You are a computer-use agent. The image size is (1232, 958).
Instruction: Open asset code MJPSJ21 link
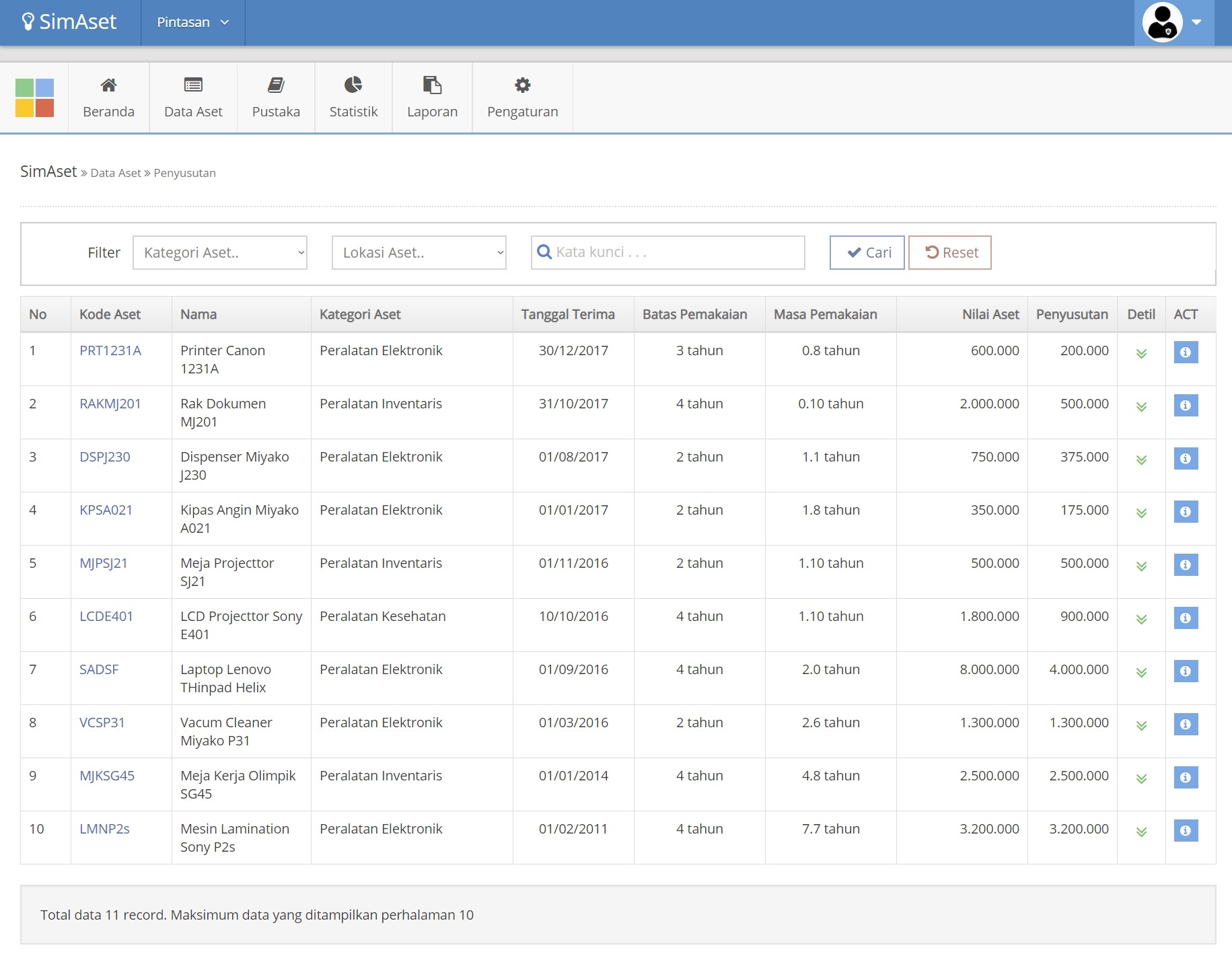tap(104, 563)
